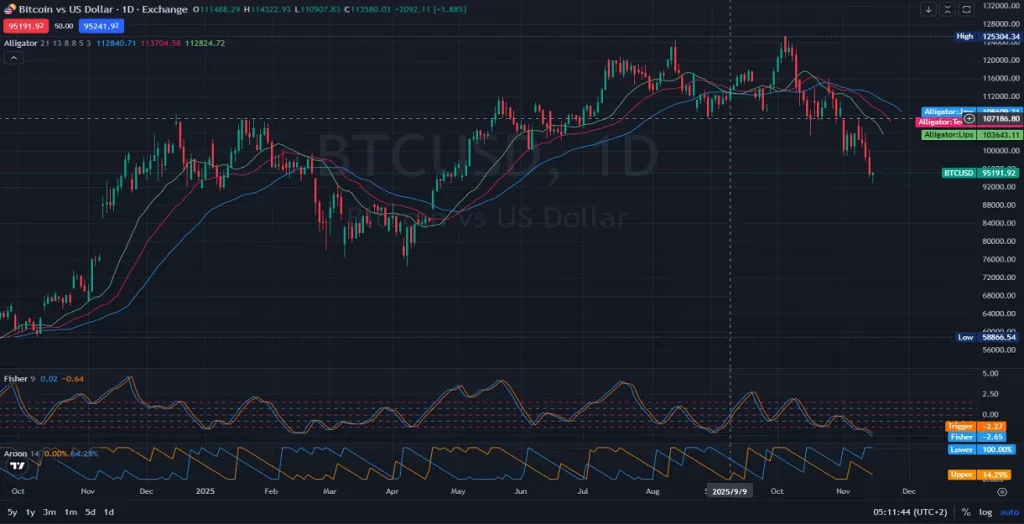Click the 2025 label on time axis
1024x524 pixels.
point(205,491)
